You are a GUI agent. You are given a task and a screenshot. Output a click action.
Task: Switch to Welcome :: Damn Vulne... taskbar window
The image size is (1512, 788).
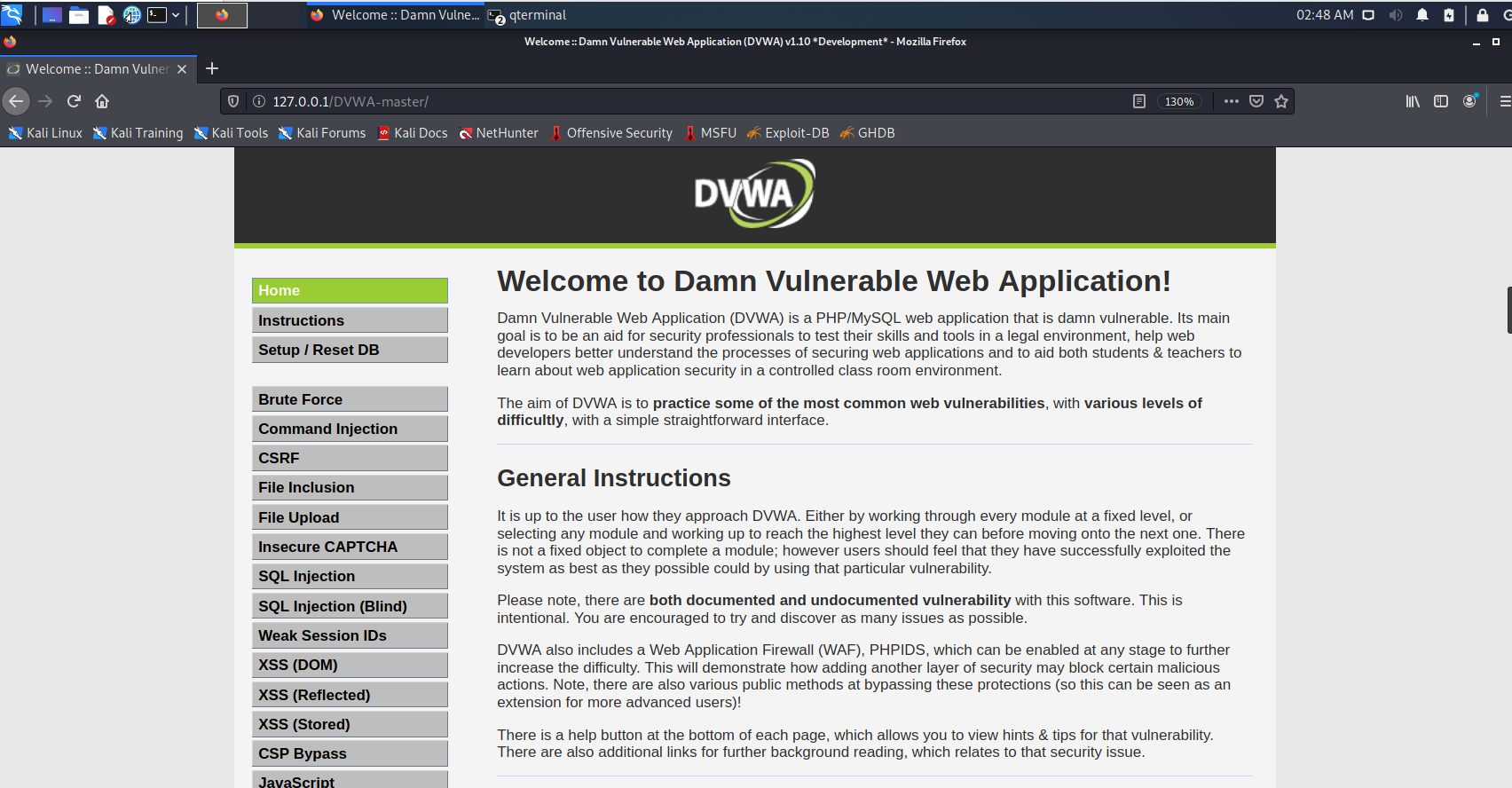click(x=395, y=15)
